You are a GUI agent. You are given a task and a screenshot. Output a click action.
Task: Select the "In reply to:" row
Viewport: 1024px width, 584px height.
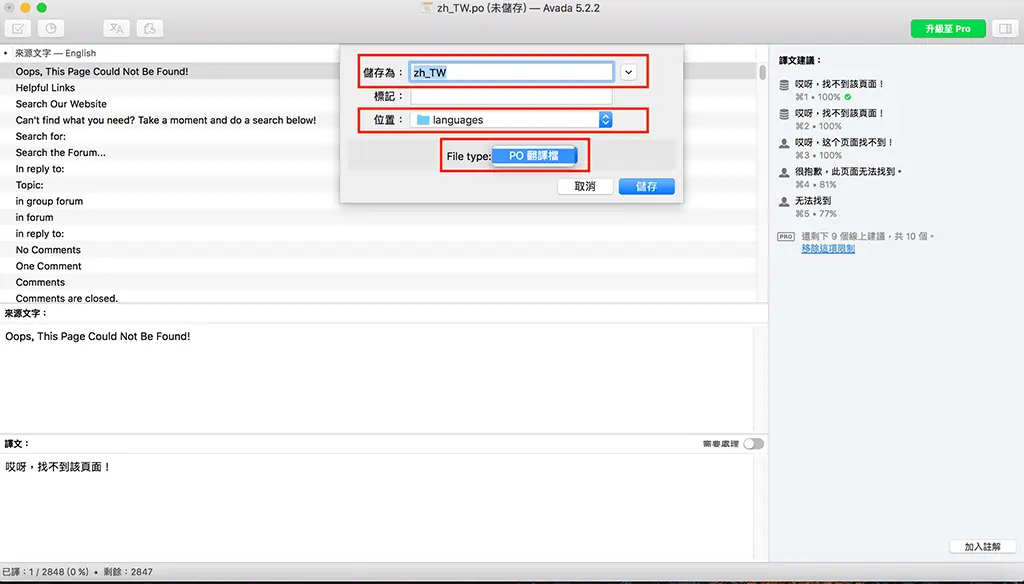click(x=379, y=169)
